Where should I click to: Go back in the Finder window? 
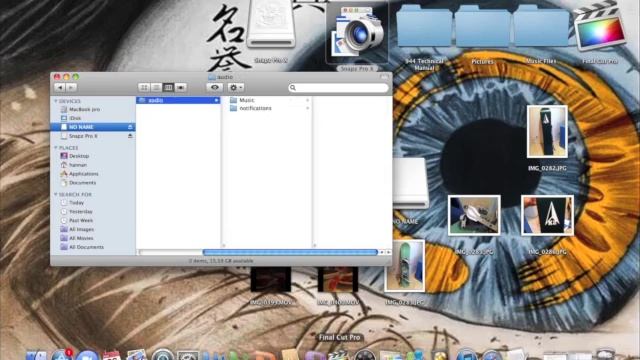pos(60,87)
